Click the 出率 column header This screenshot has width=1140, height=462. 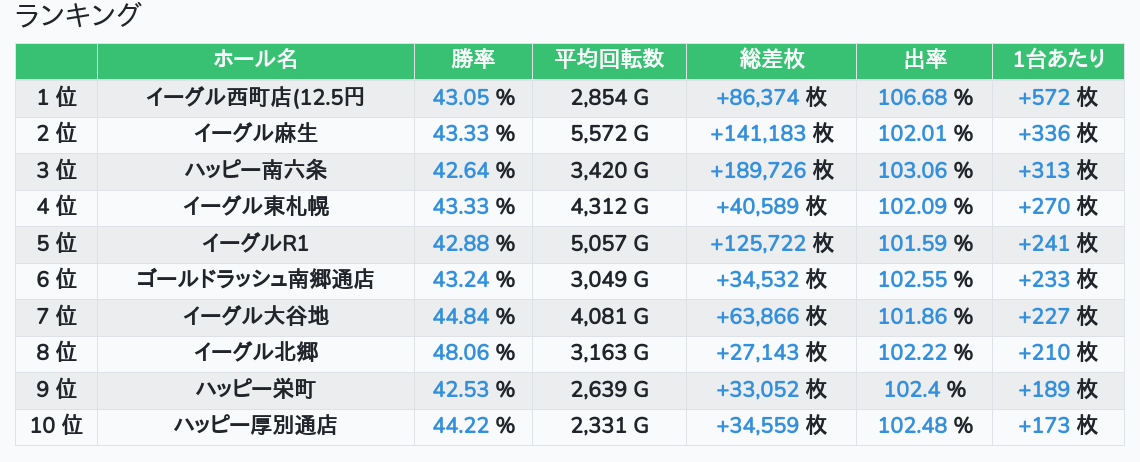click(x=924, y=60)
